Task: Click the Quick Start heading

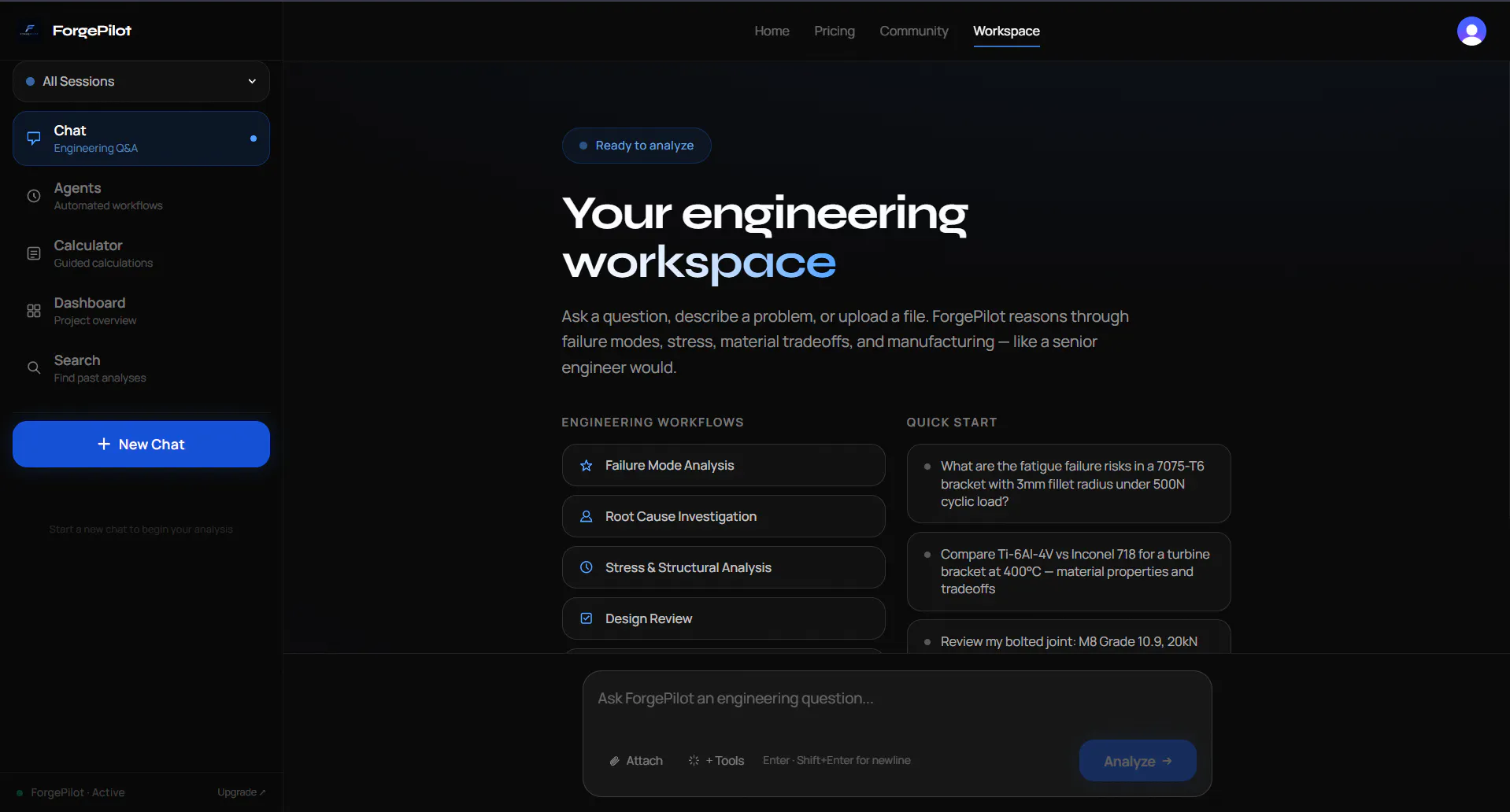Action: tap(951, 423)
